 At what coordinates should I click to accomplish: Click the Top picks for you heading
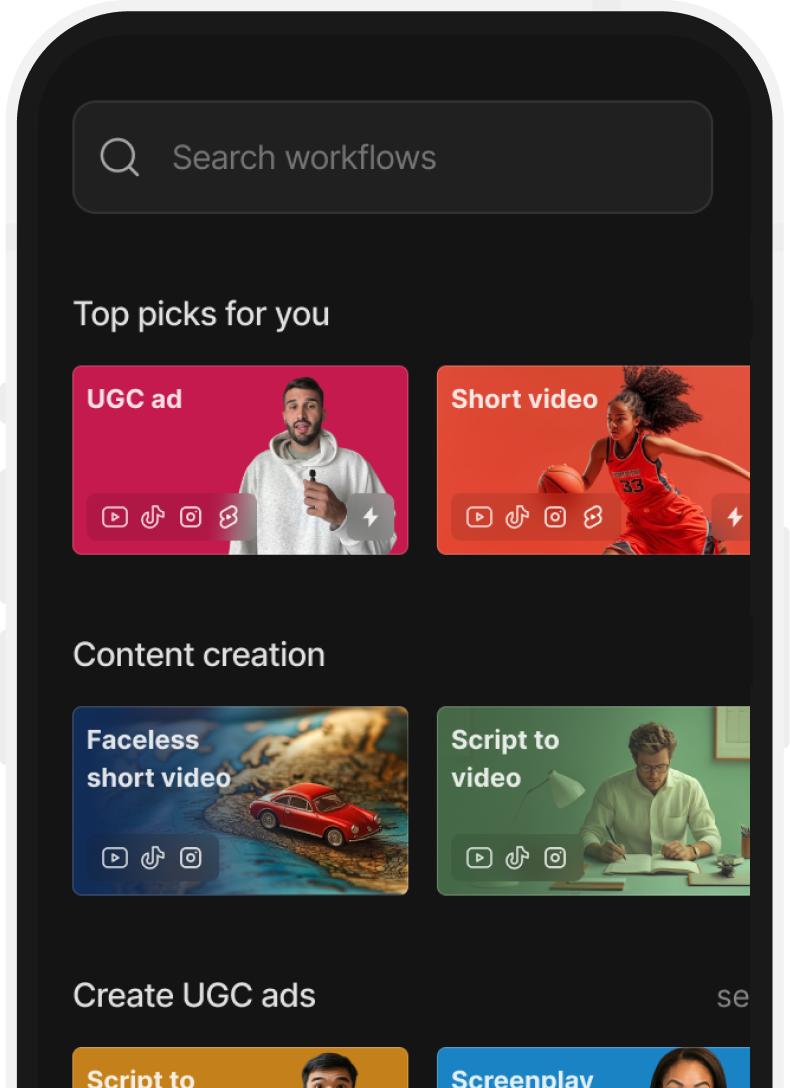tap(201, 314)
